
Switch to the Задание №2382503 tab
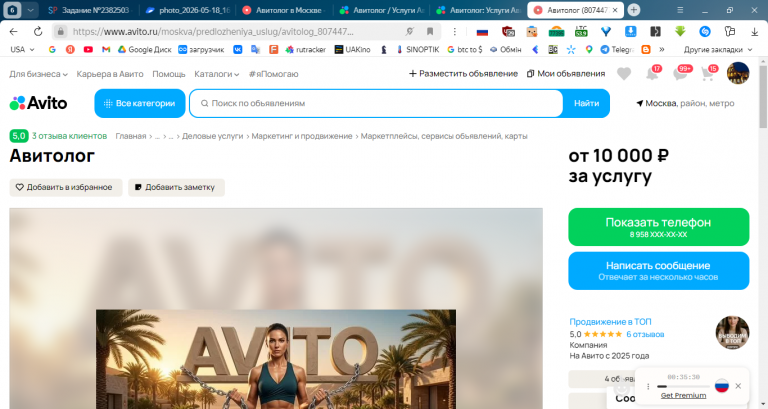(90, 10)
